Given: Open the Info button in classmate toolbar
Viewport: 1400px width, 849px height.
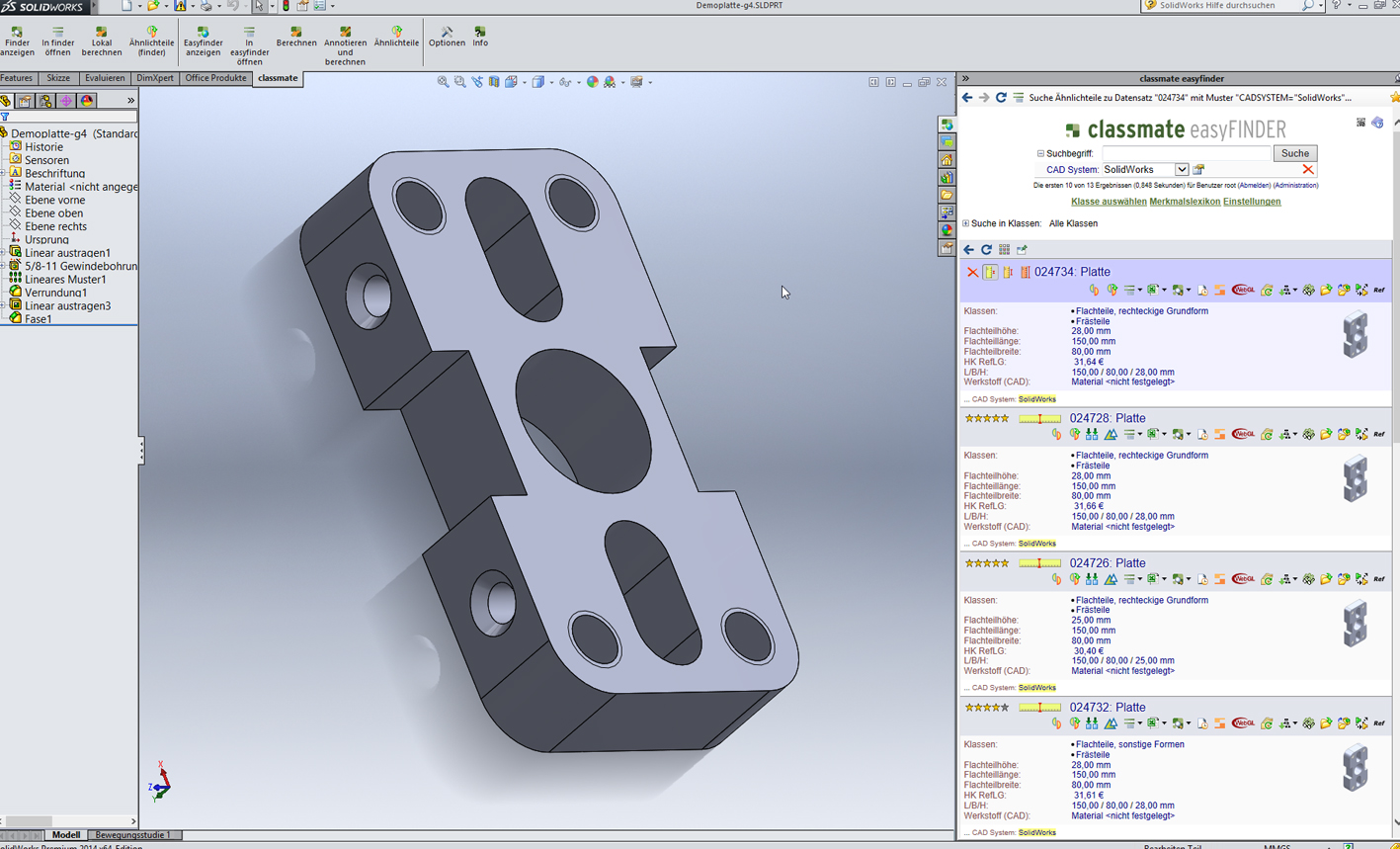Looking at the screenshot, I should point(480,37).
